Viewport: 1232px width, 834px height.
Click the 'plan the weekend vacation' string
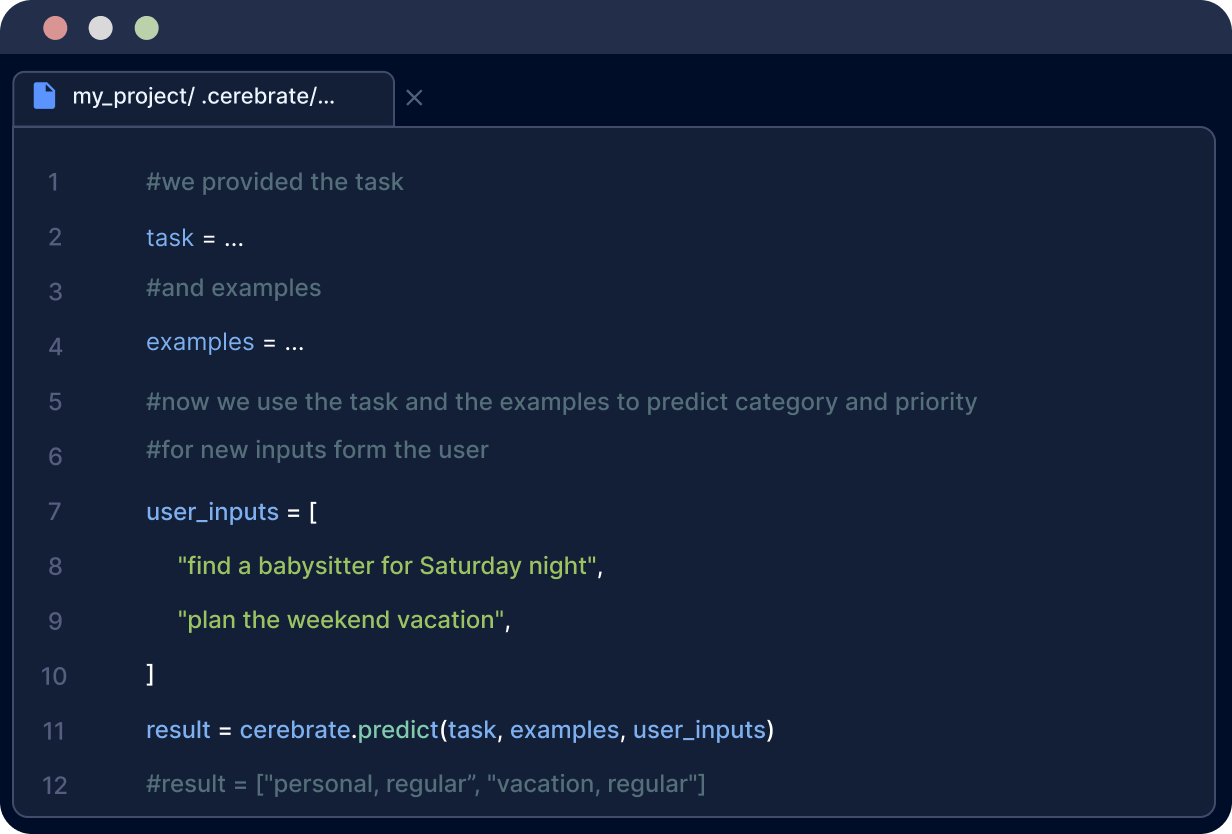(x=341, y=620)
